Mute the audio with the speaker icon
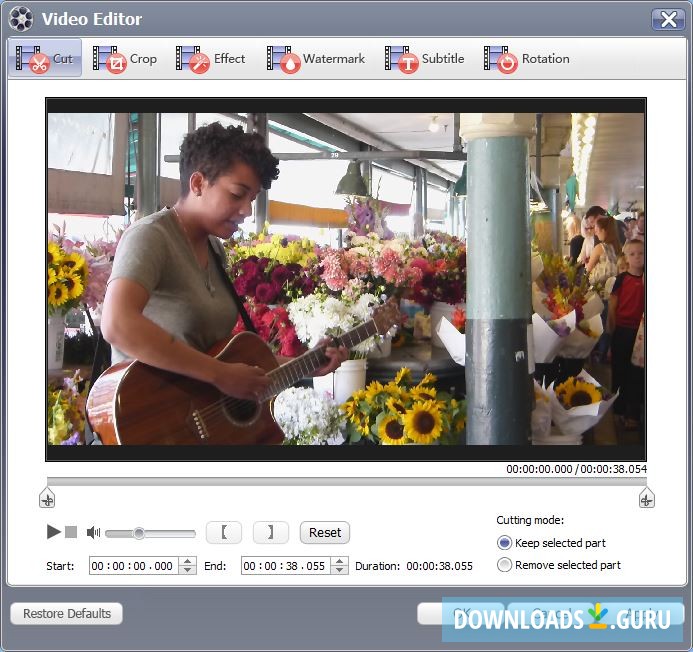693x652 pixels. click(x=93, y=533)
